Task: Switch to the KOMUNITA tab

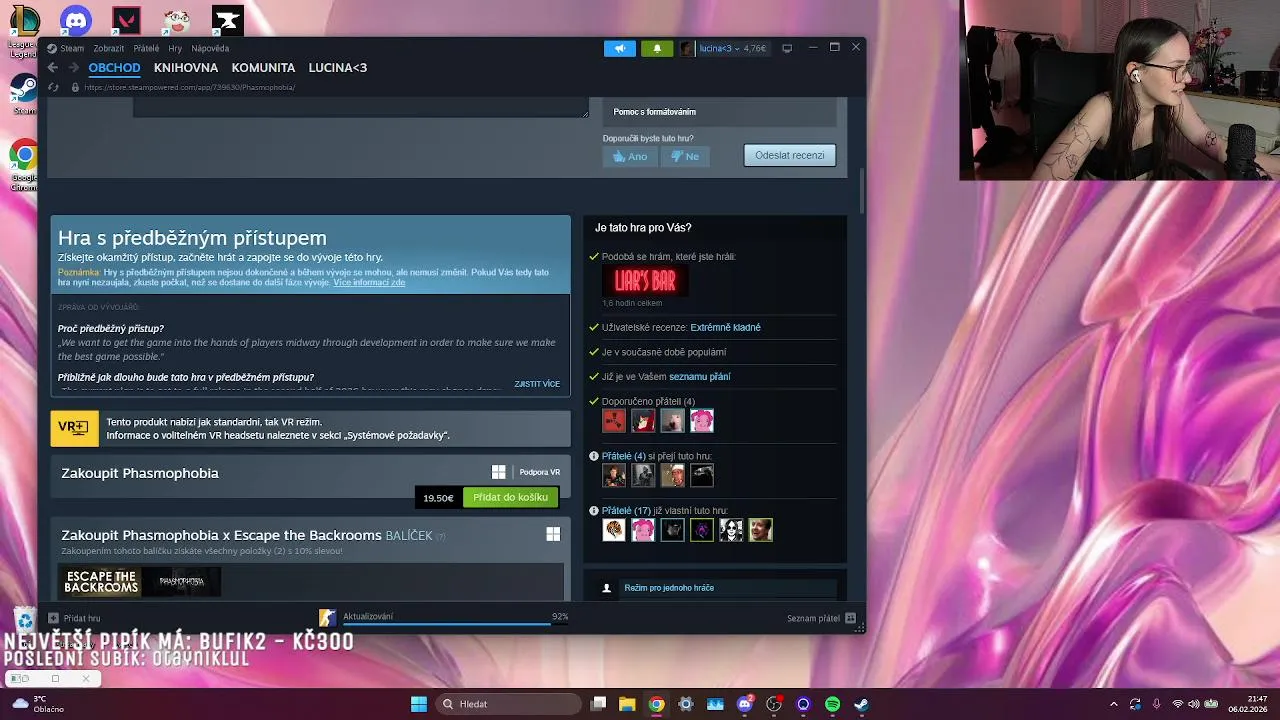Action: tap(263, 68)
